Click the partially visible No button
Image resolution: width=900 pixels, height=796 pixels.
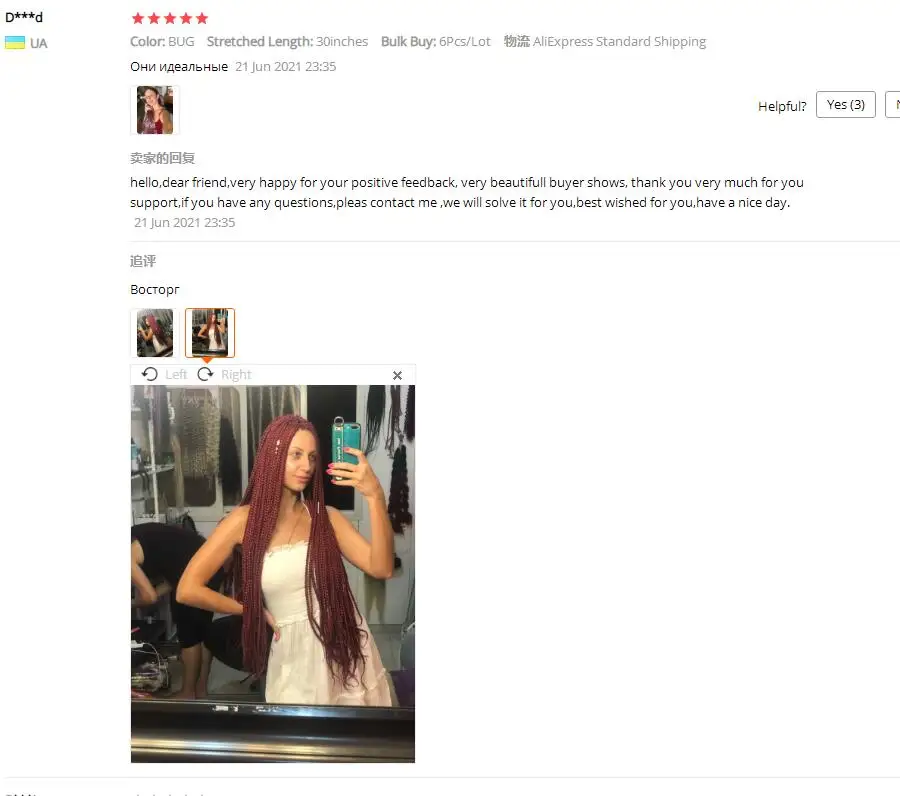(893, 104)
